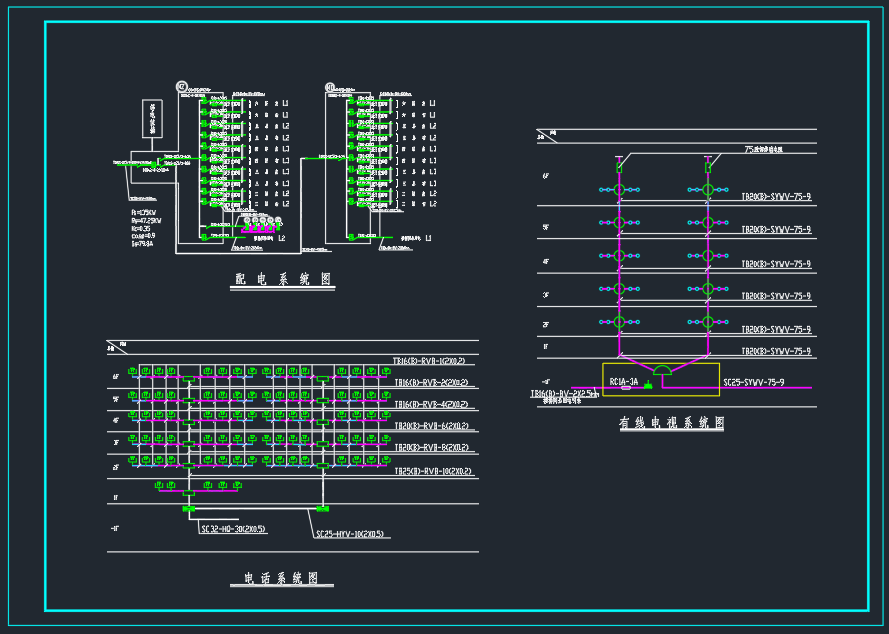Viewport: 889px width, 634px height.
Task: Click the SC25-SYWV-75-9 annotation
Action: [x=753, y=382]
